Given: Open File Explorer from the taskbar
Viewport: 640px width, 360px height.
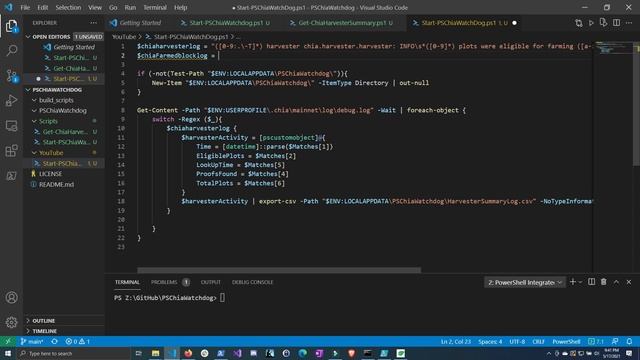Looking at the screenshot, I should [156, 353].
